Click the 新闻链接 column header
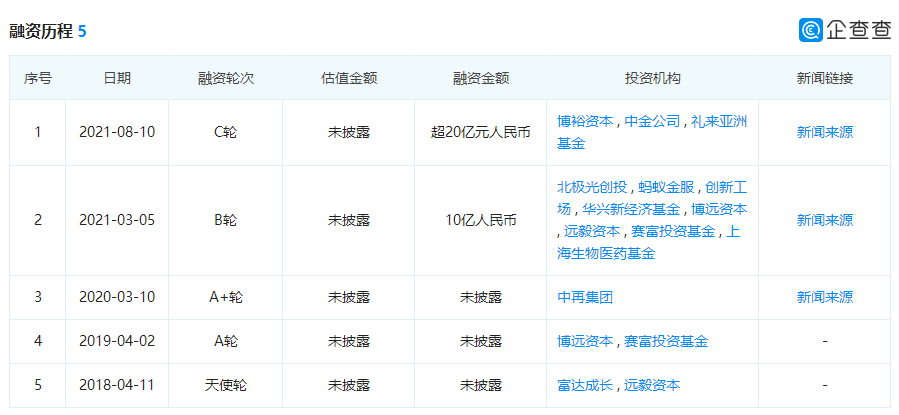The width and height of the screenshot is (899, 415). [x=824, y=79]
